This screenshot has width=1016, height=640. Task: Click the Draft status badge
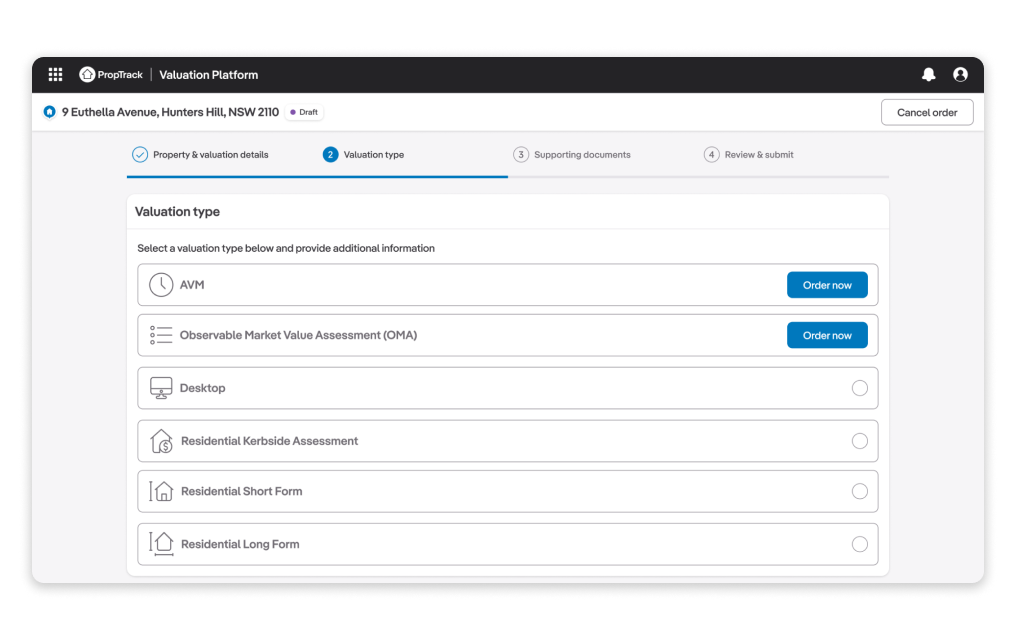pyautogui.click(x=304, y=112)
